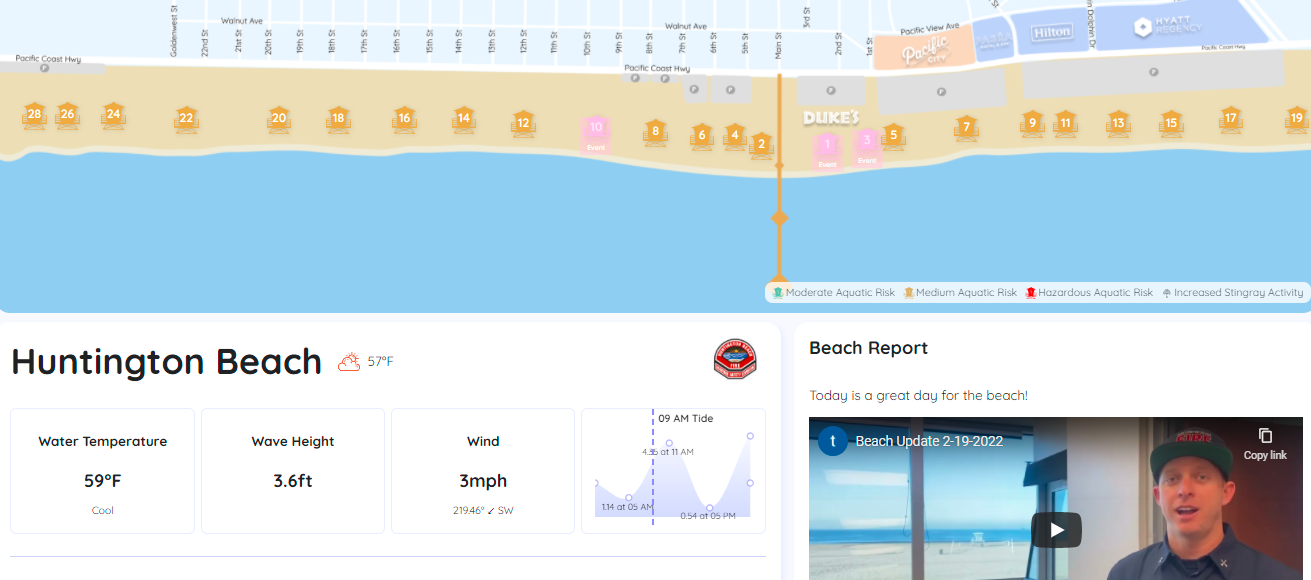Select lifeguard tower 28 marker on the map

(33, 115)
